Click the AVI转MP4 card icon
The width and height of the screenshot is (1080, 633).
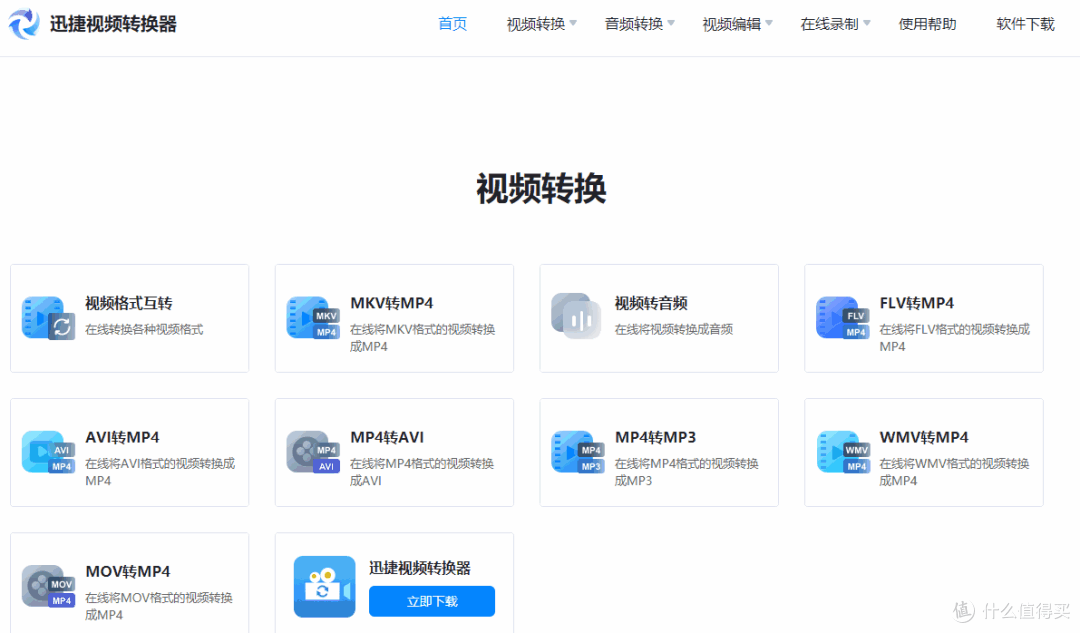(x=48, y=452)
